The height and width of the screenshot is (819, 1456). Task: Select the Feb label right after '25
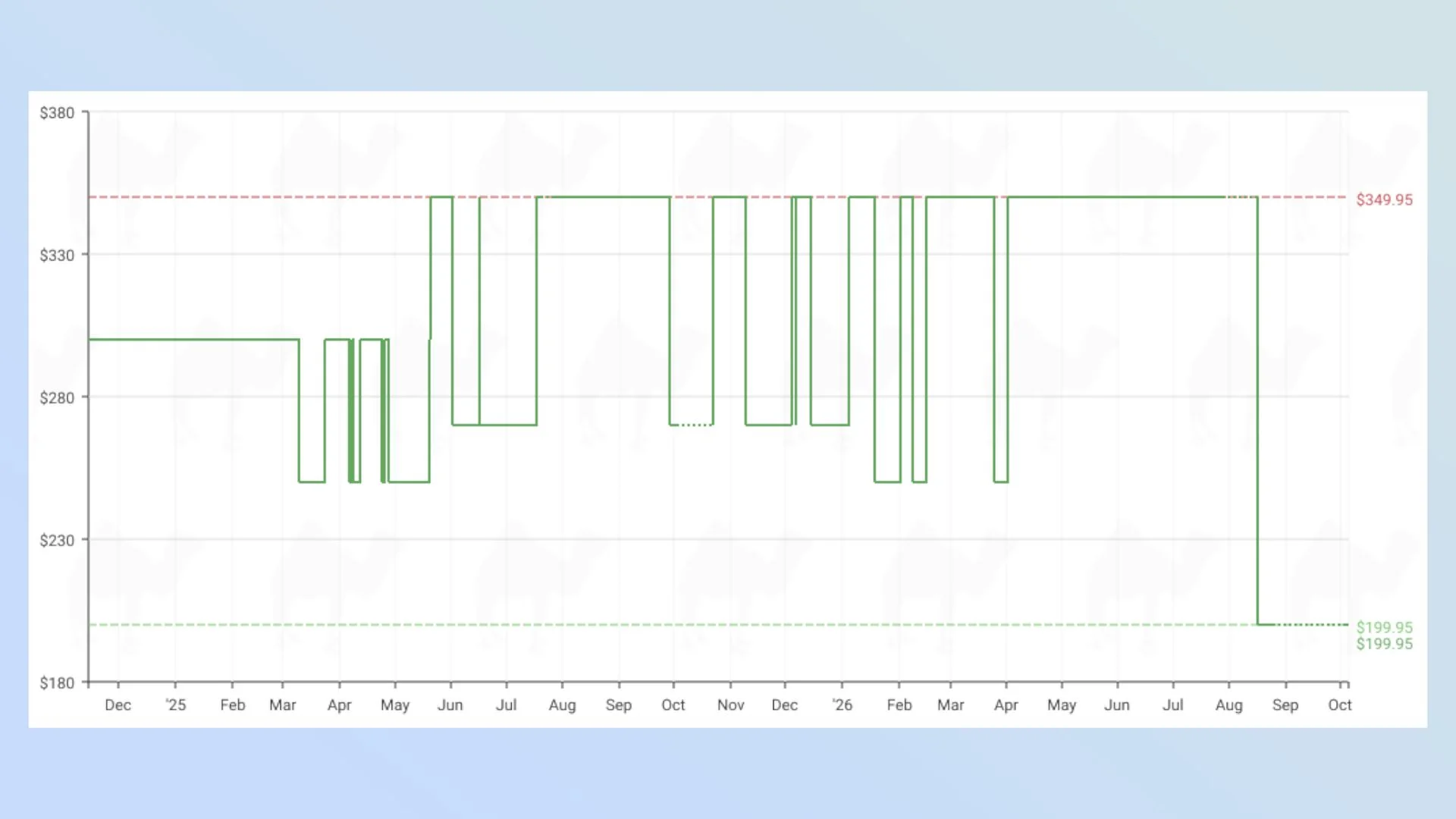click(x=232, y=705)
